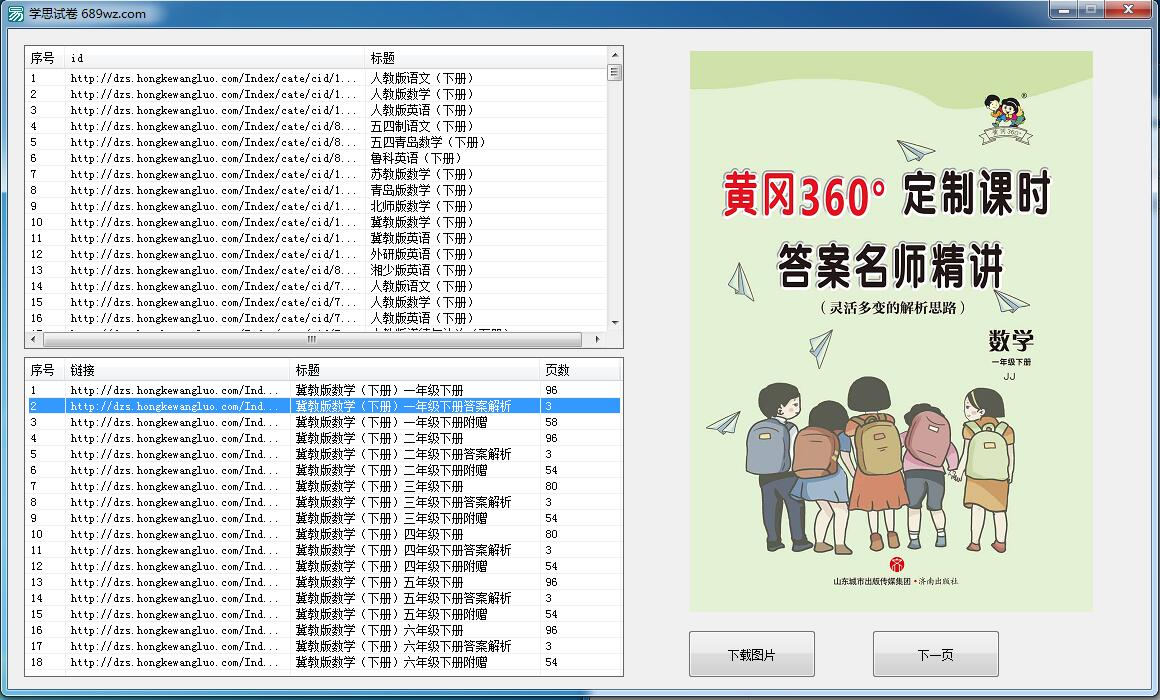
Task: Click the id column header in the upper list
Action: tap(215, 58)
